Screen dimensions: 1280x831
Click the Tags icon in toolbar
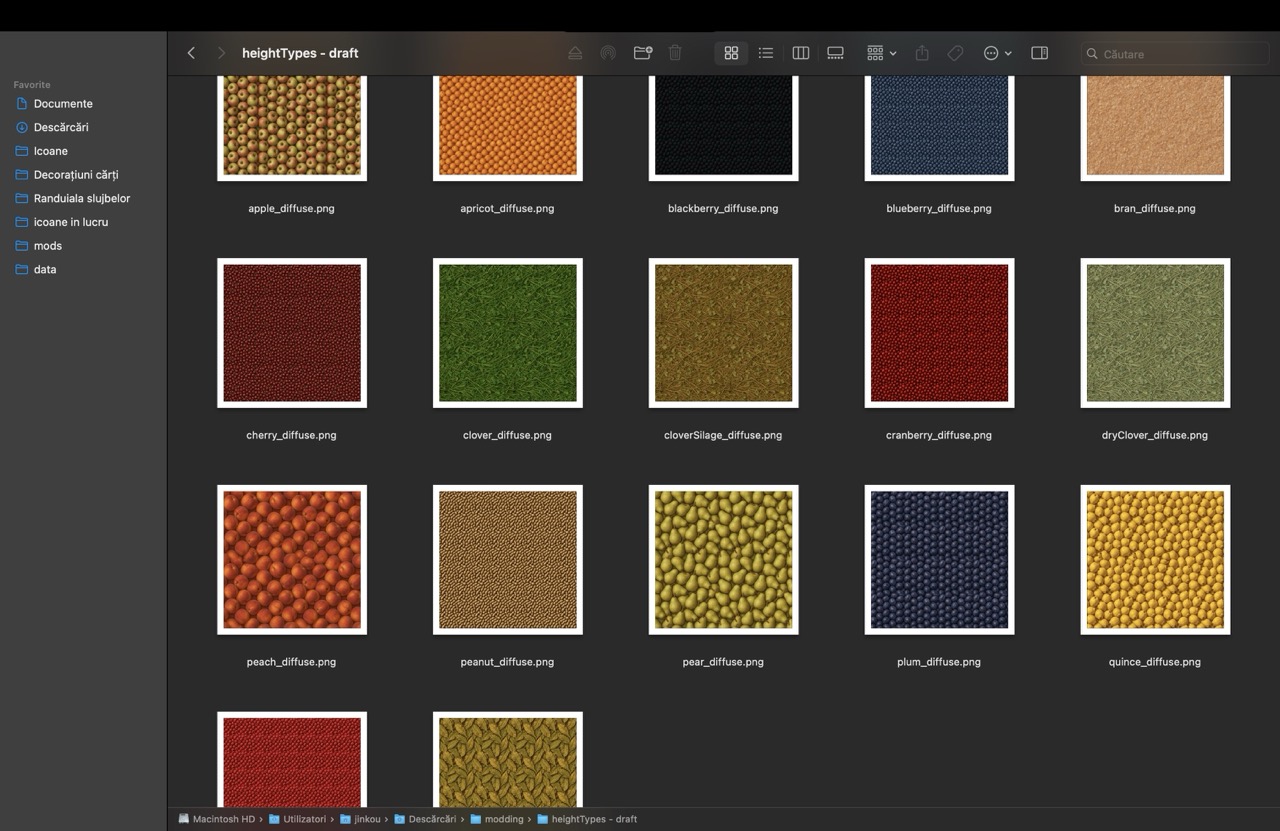click(954, 53)
